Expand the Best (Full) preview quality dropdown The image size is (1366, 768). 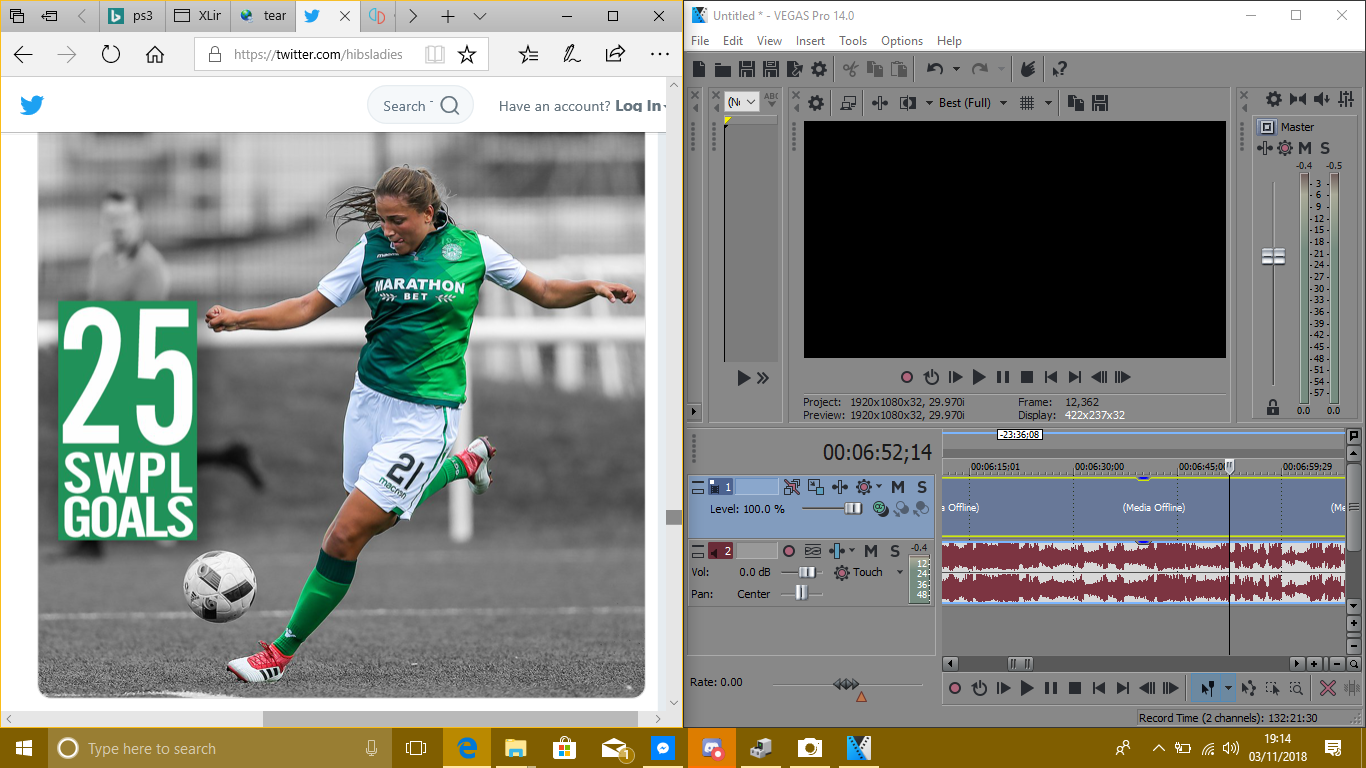click(1003, 103)
